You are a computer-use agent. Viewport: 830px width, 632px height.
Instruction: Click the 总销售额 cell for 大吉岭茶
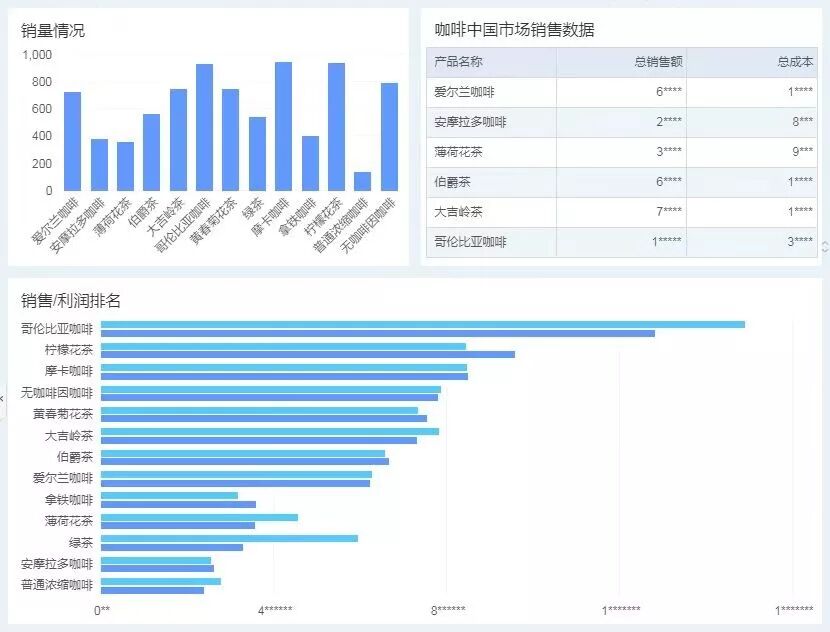pyautogui.click(x=621, y=212)
